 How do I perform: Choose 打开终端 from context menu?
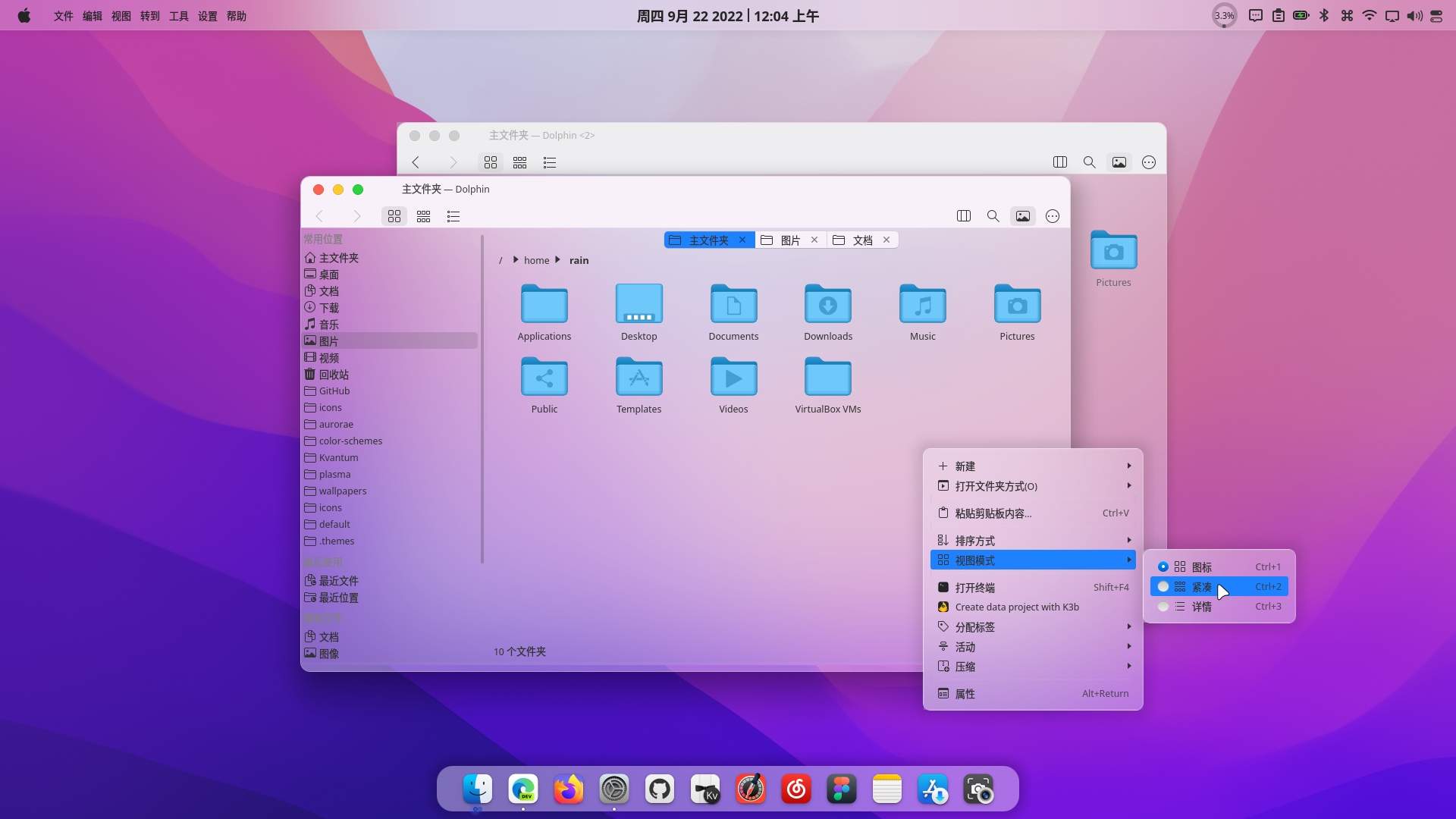1033,588
